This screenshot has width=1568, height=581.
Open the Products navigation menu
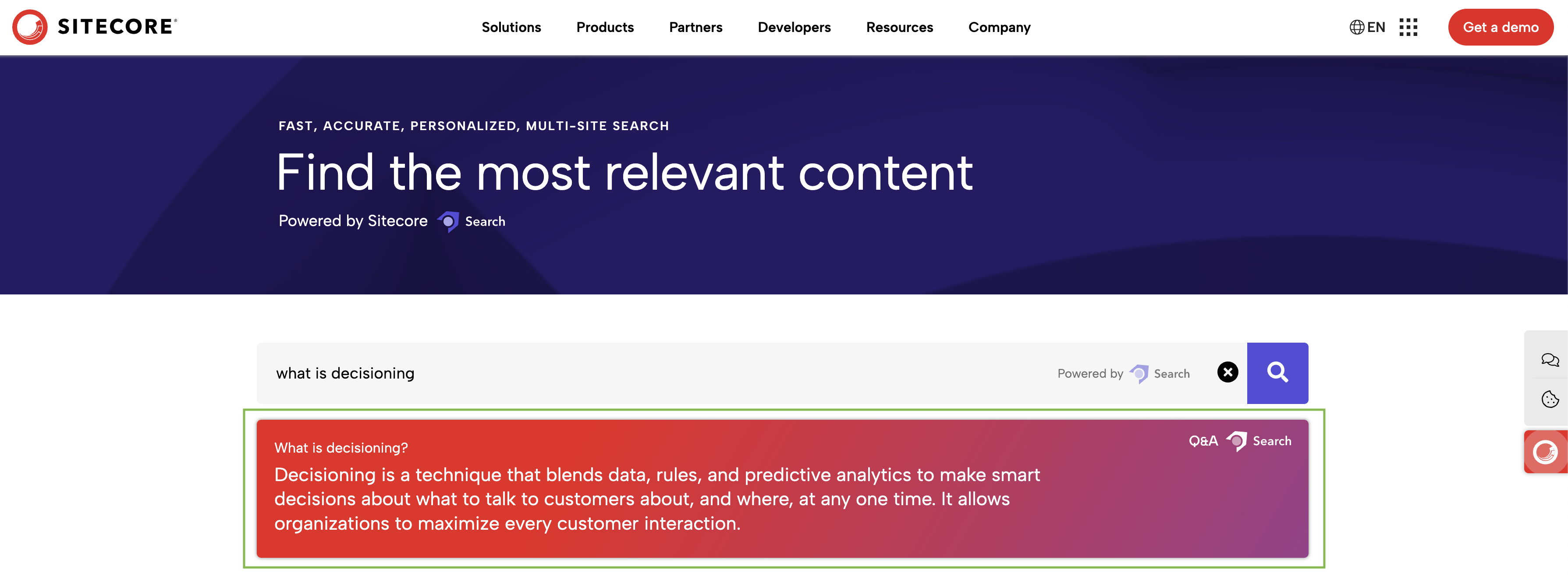(x=604, y=27)
